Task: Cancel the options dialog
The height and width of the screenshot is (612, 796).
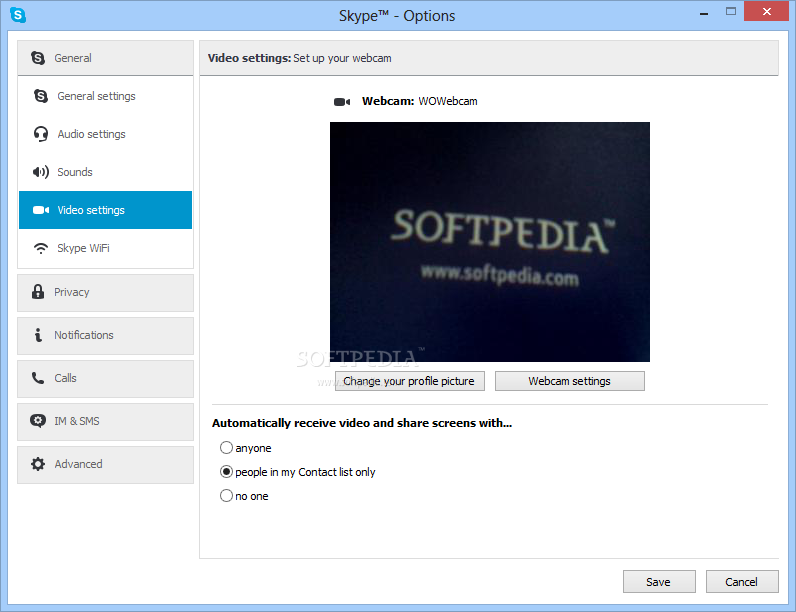Action: [742, 582]
